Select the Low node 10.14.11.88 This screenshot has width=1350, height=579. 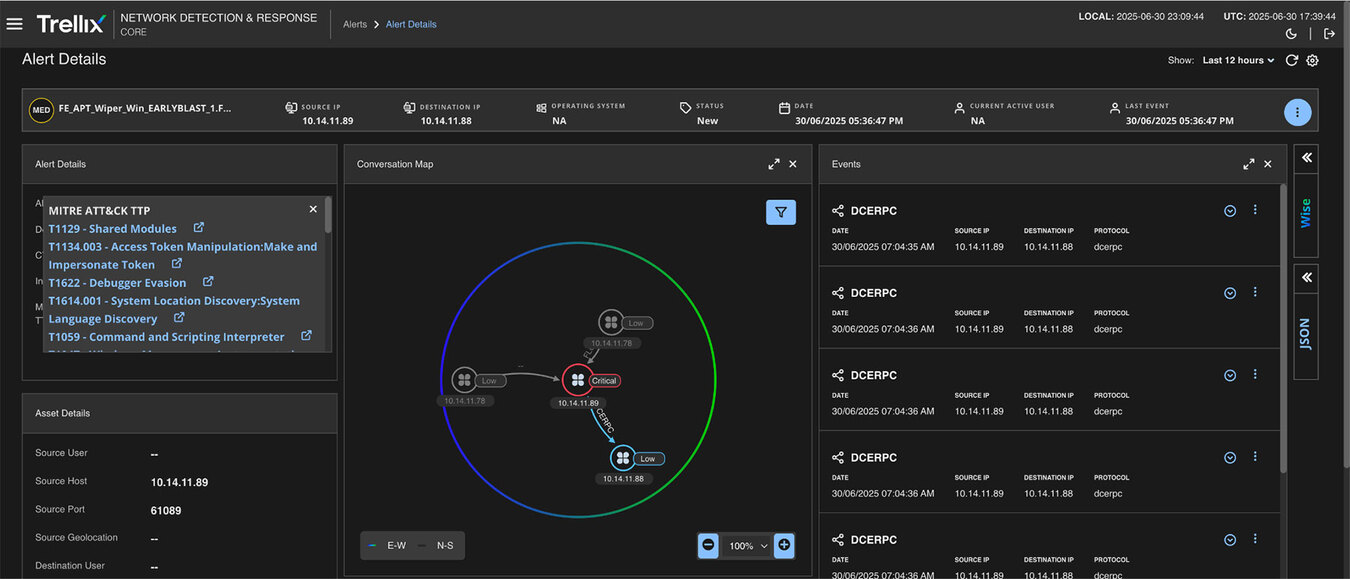[623, 458]
